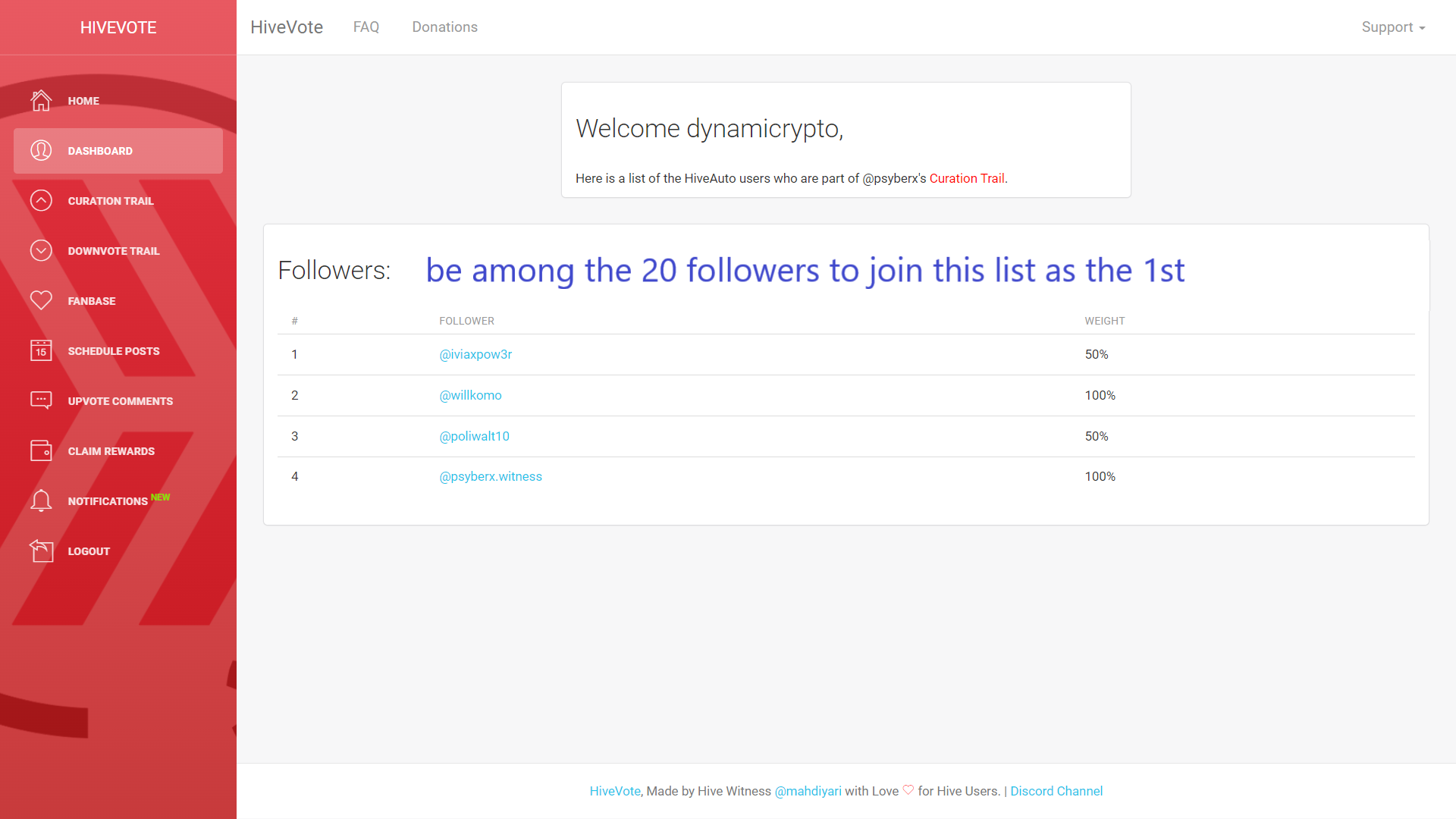1456x819 pixels.
Task: Expand the Support dropdown
Action: click(1393, 27)
